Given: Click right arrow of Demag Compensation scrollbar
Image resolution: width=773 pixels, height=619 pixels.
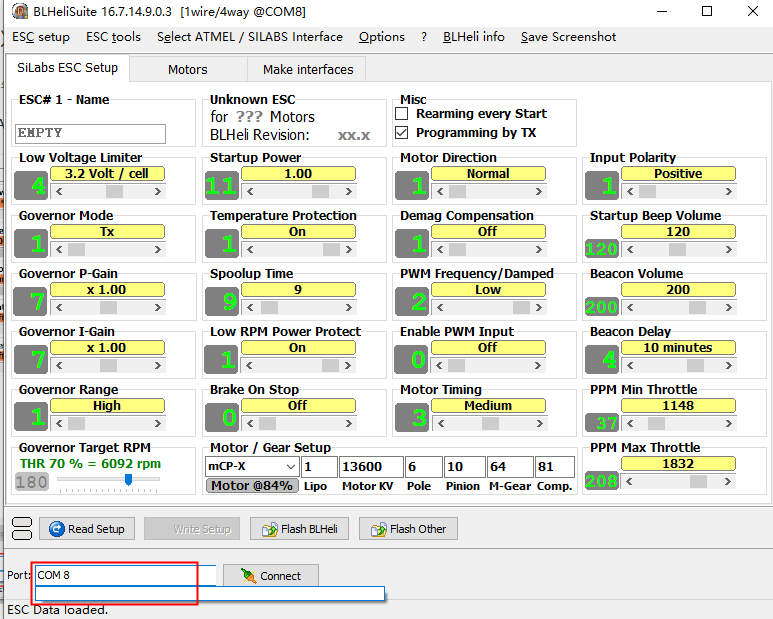Looking at the screenshot, I should click(x=539, y=249).
